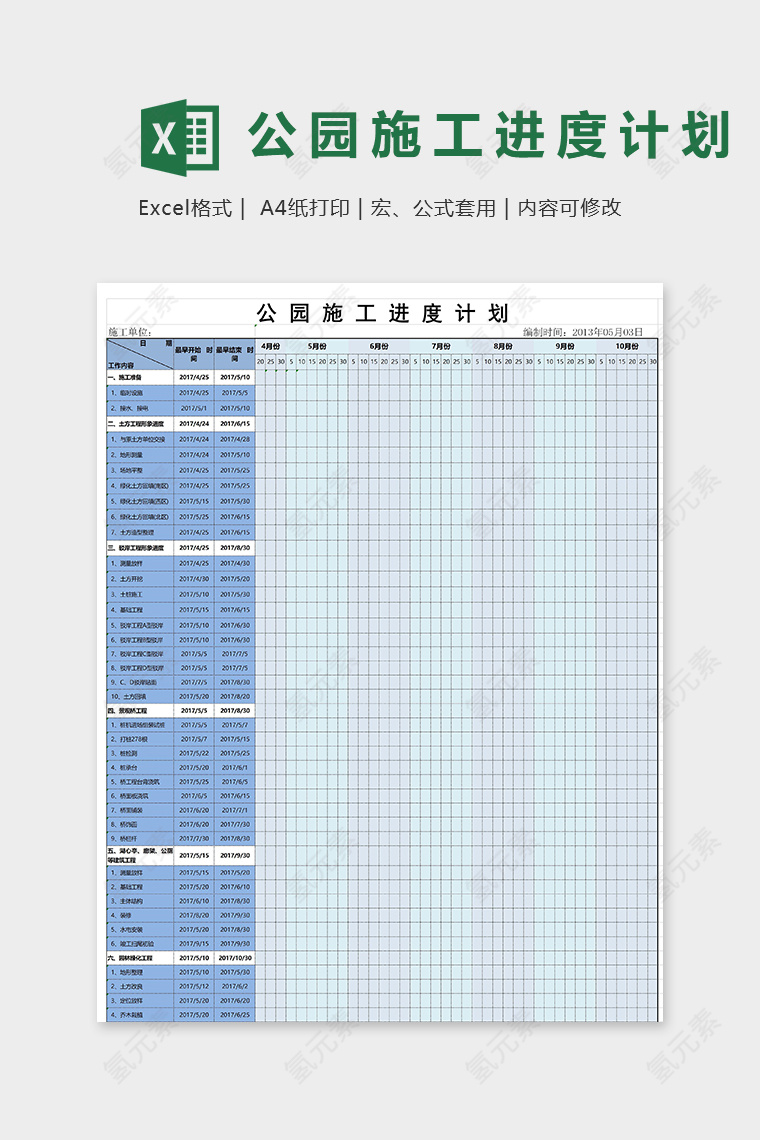Click the 2、地形测量 row label
Viewport: 760px width, 1140px height.
[127, 455]
